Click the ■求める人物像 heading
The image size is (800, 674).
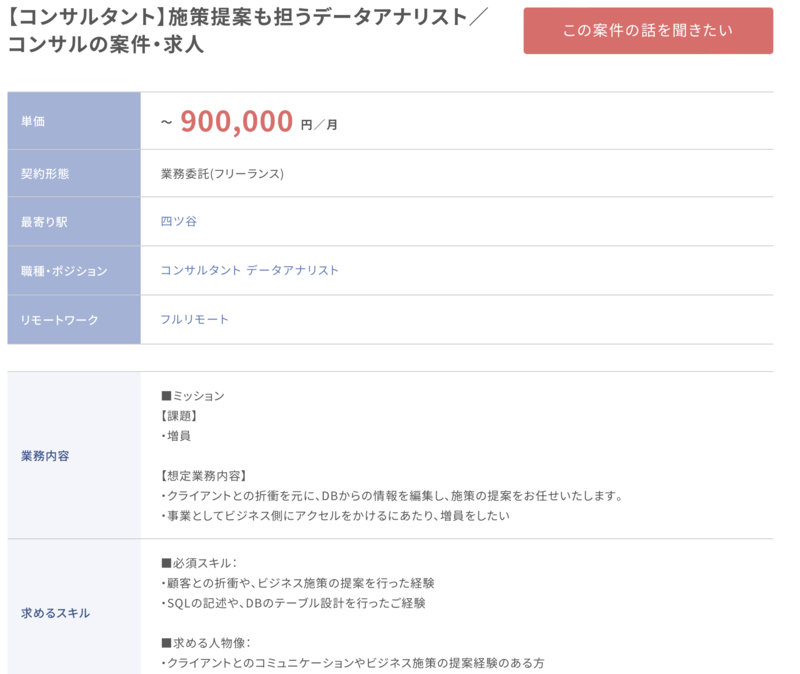[x=206, y=642]
